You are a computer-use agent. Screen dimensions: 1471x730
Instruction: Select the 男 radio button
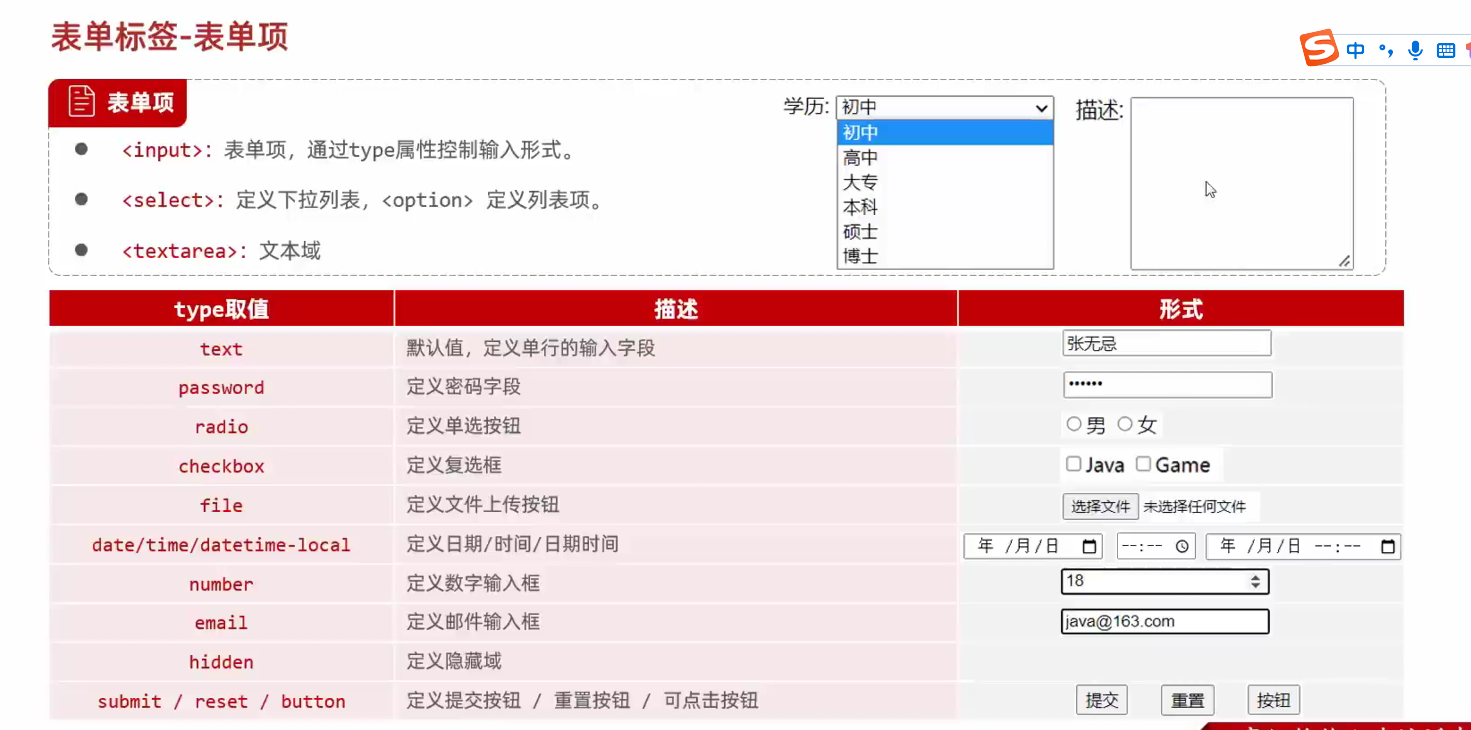(x=1074, y=425)
